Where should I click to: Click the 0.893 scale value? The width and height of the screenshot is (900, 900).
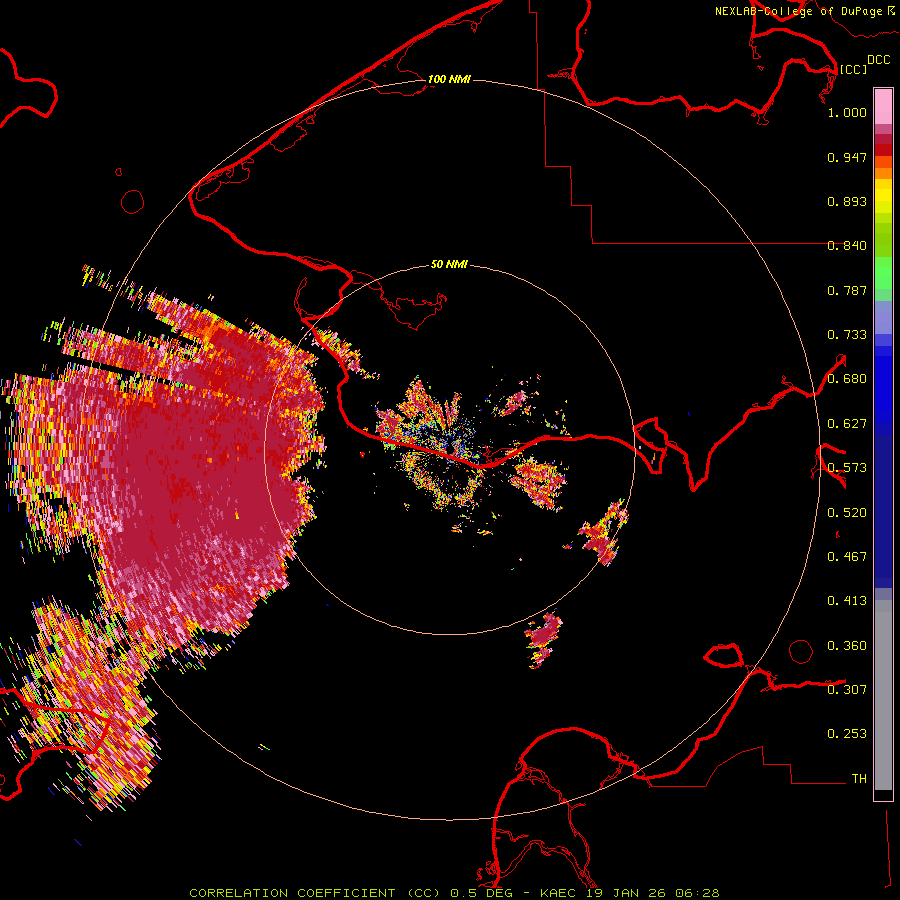click(x=847, y=201)
